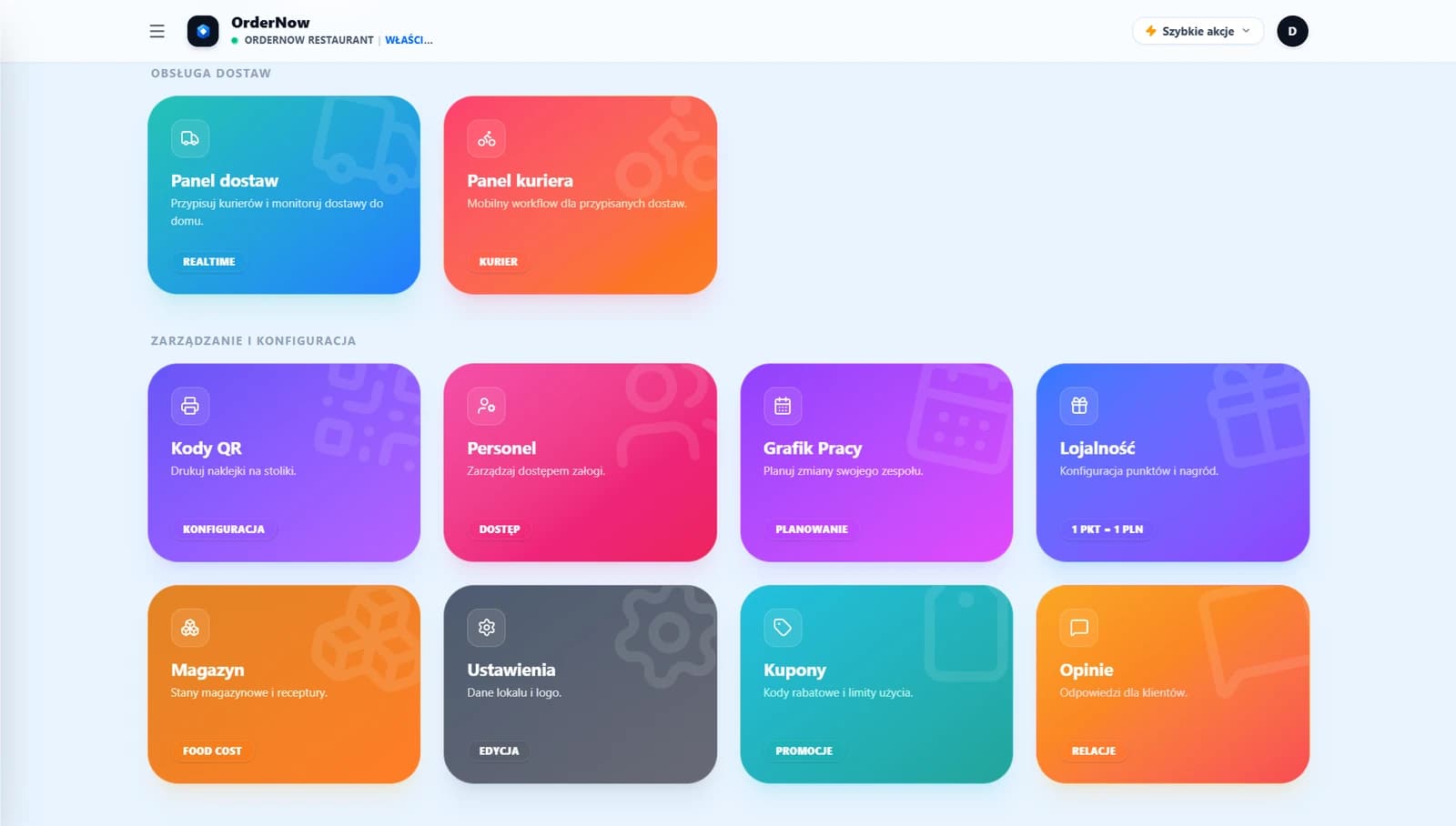Click the PLANOWANIE badge
Viewport: 1456px width, 826px height.
click(x=812, y=529)
